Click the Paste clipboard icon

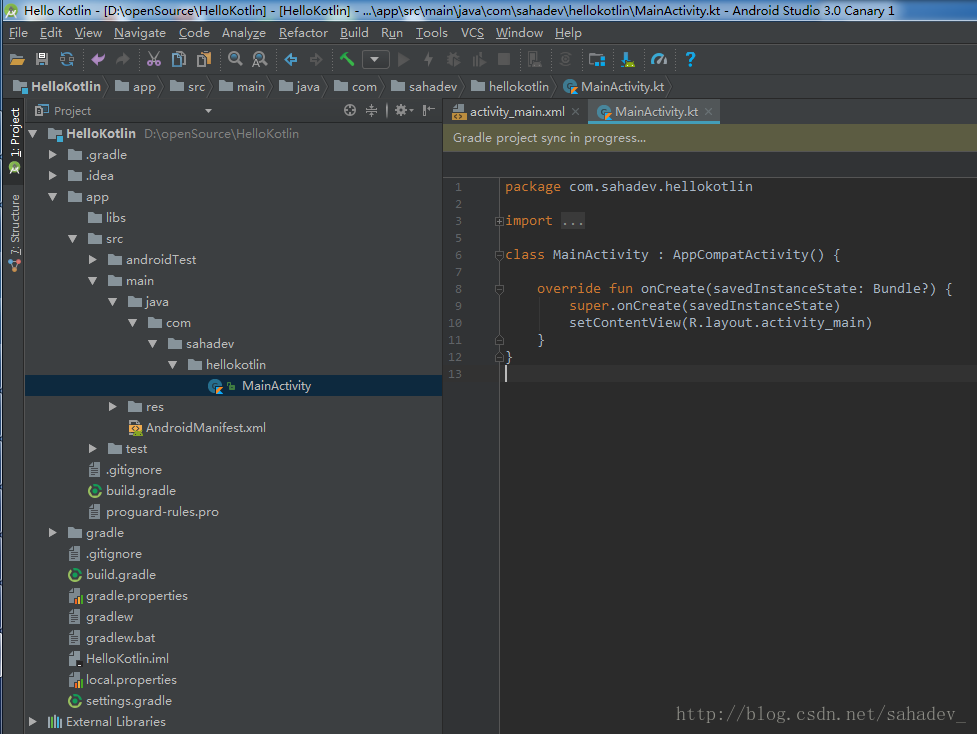point(204,60)
